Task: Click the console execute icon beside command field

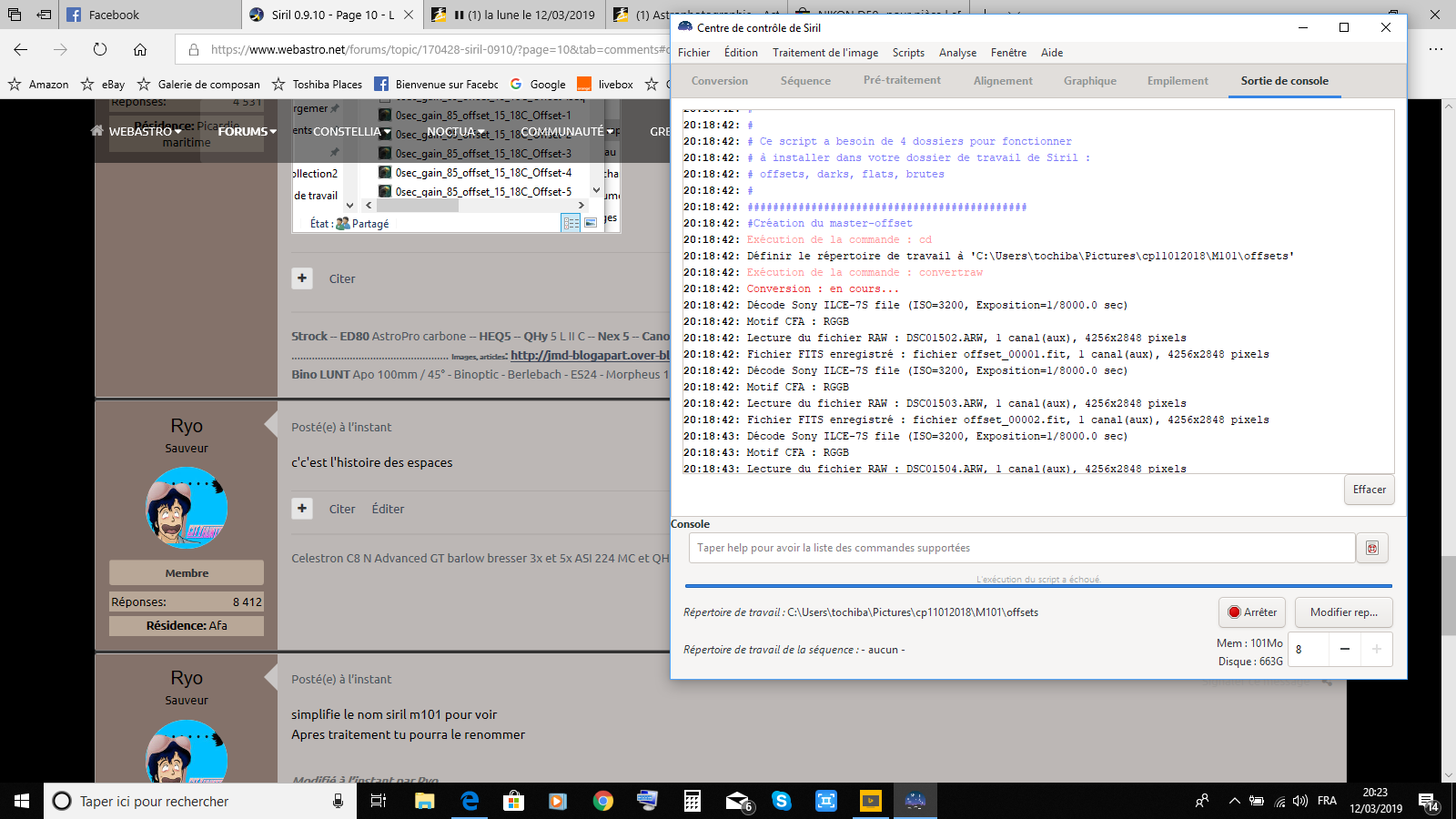Action: [x=1372, y=548]
